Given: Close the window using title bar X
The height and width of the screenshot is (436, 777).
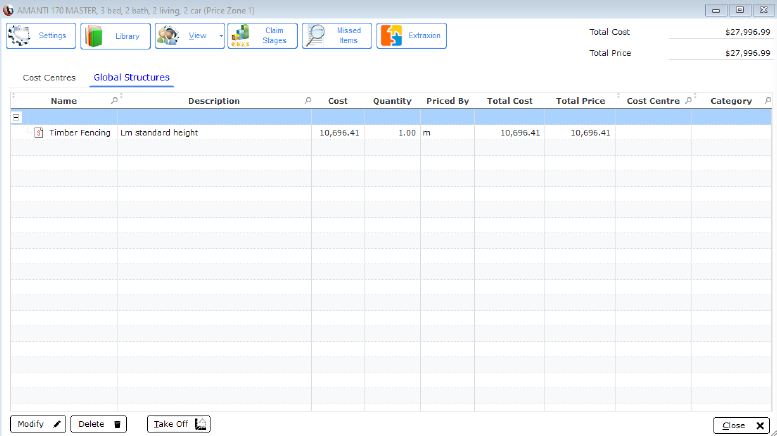Looking at the screenshot, I should [764, 10].
